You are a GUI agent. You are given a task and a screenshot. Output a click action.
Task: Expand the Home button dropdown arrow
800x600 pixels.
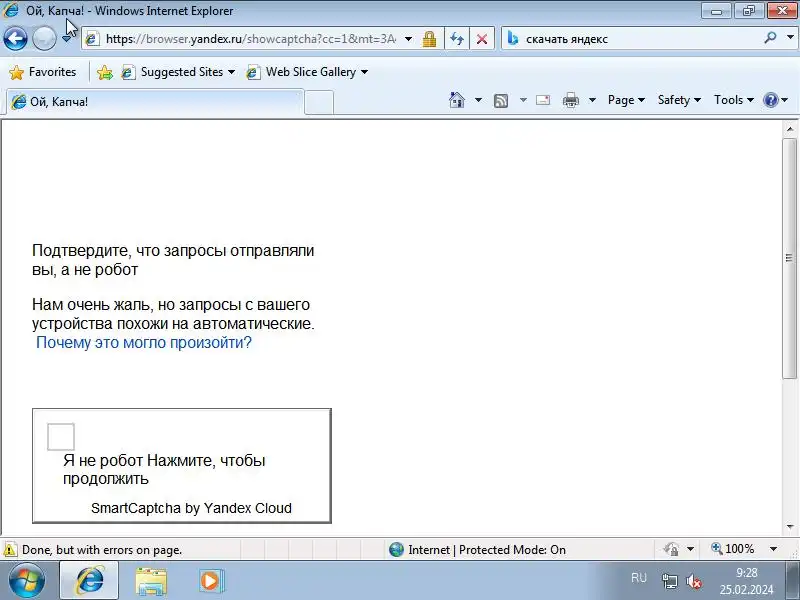[478, 100]
